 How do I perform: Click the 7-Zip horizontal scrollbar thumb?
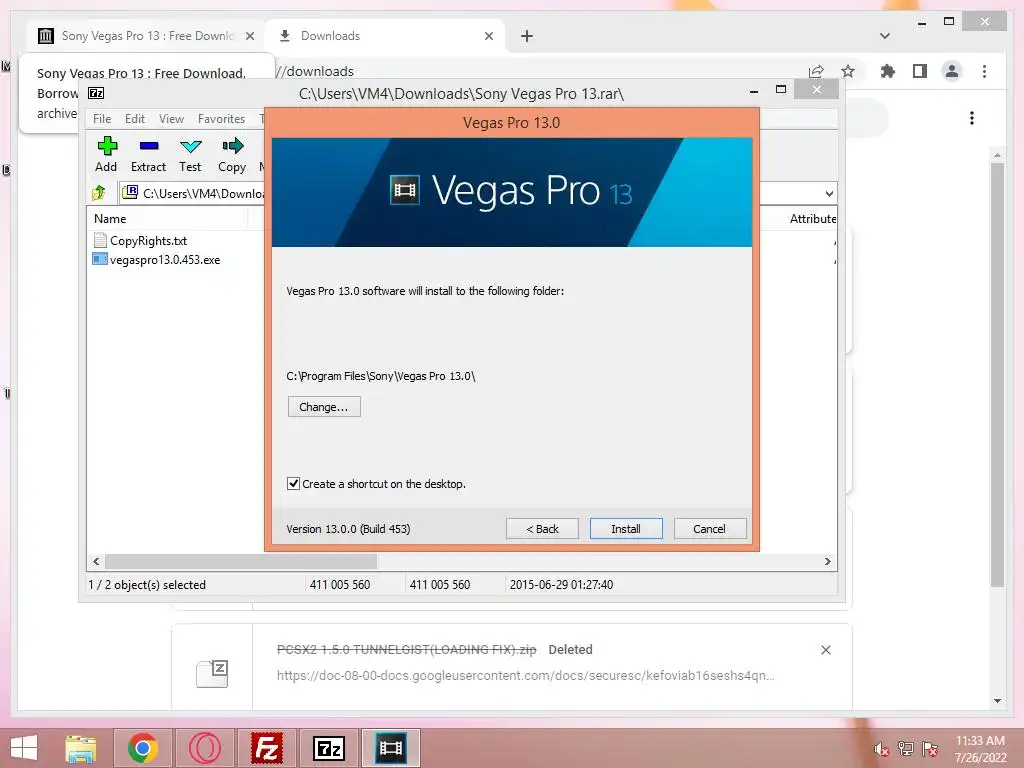click(x=241, y=562)
